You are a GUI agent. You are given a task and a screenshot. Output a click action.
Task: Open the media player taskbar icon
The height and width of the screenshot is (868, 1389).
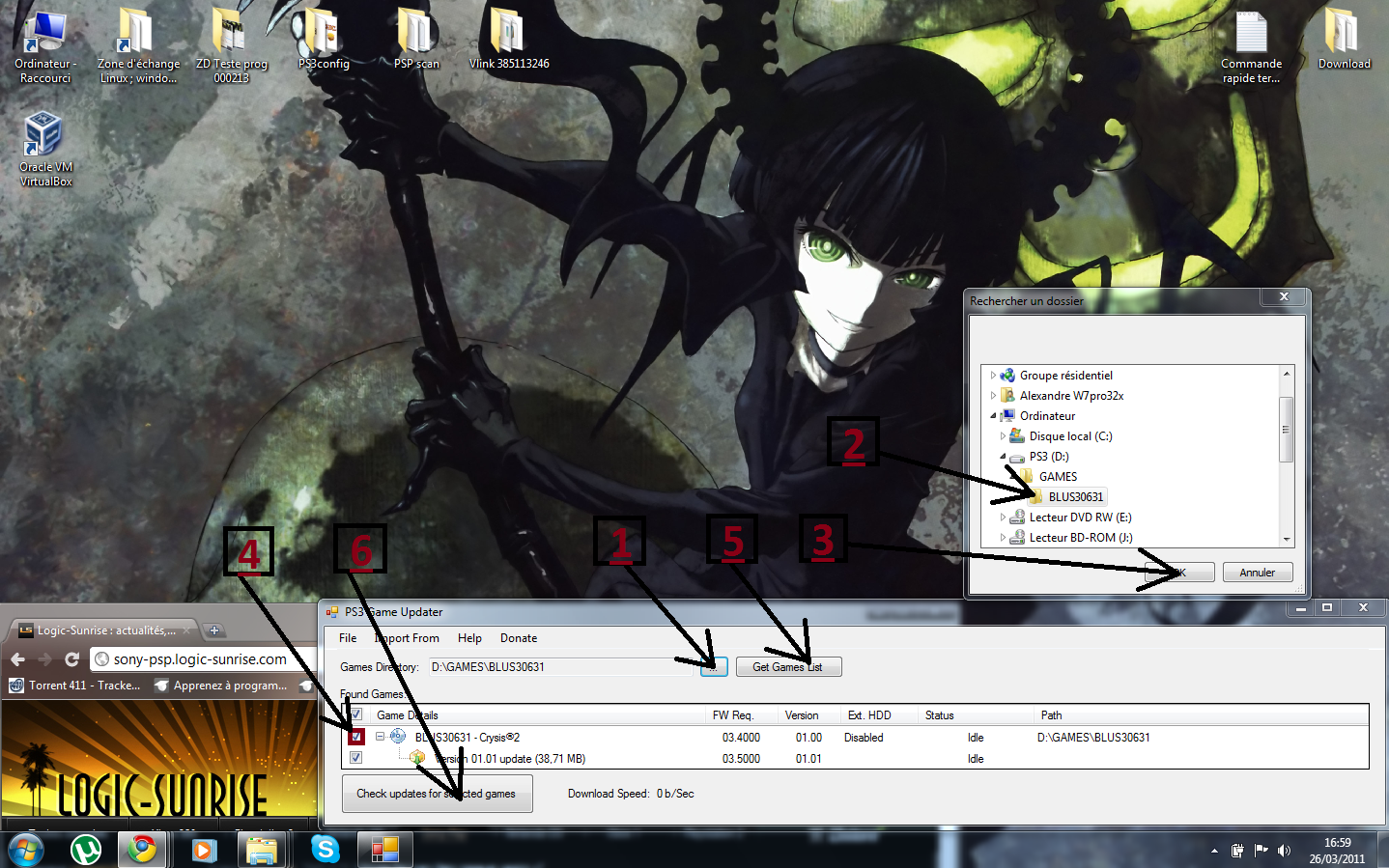pyautogui.click(x=203, y=850)
